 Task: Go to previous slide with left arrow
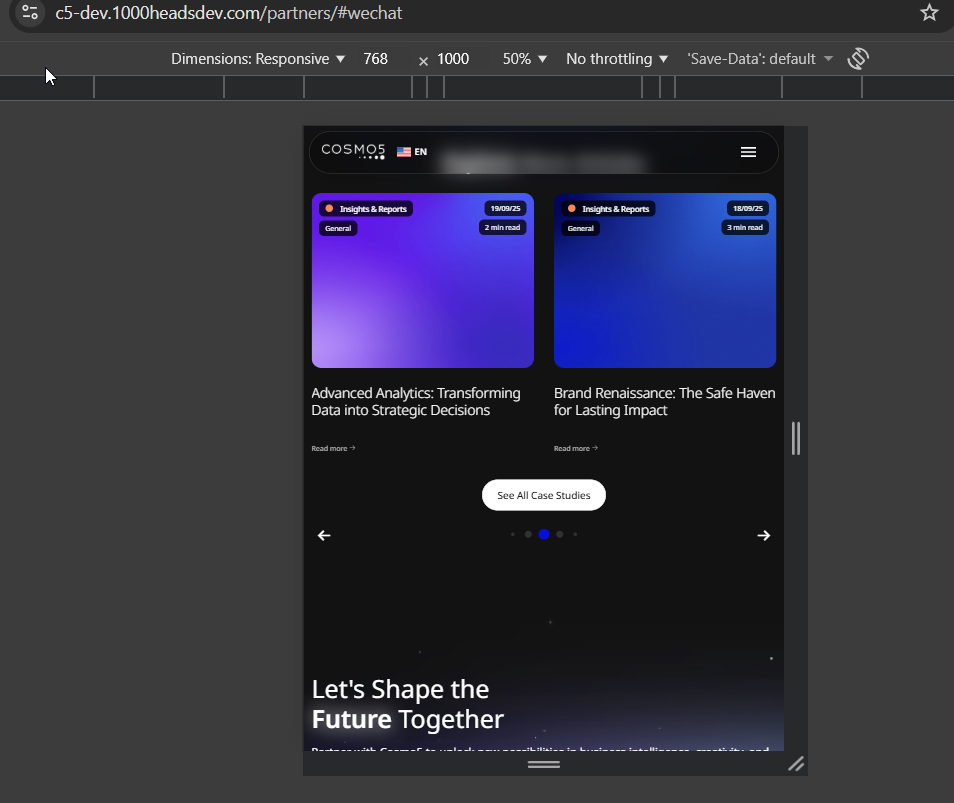coord(324,535)
